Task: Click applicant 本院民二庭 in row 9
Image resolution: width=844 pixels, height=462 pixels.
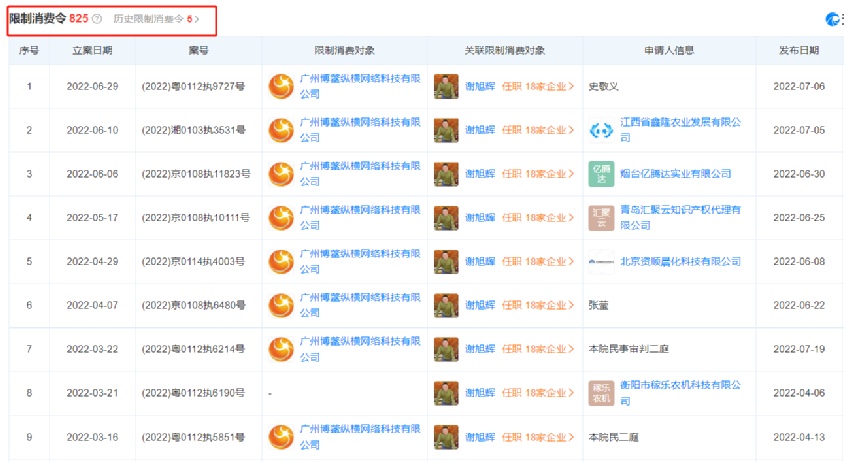Action: [x=613, y=437]
